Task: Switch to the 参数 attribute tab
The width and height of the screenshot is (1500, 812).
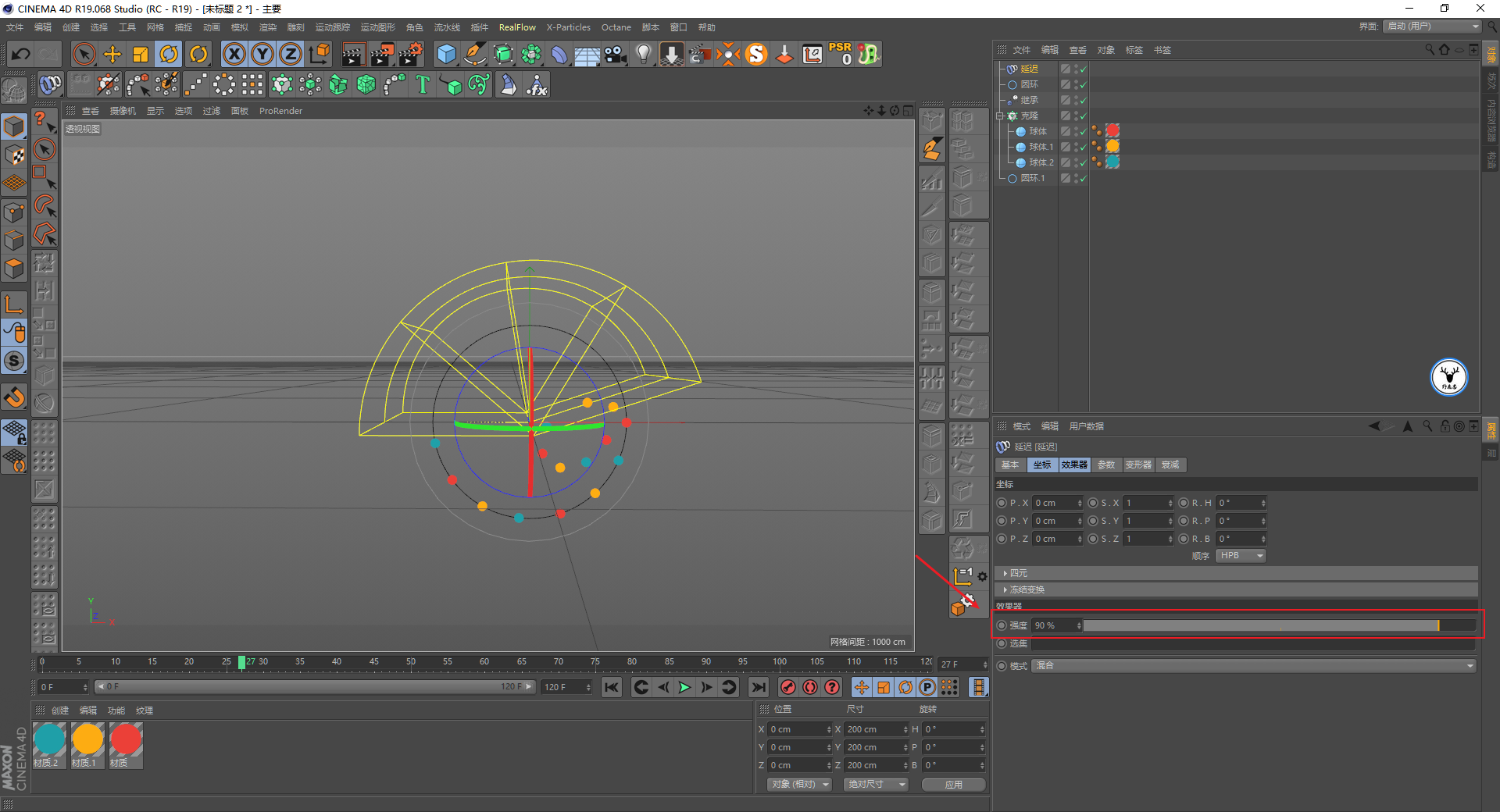Action: coord(1106,465)
